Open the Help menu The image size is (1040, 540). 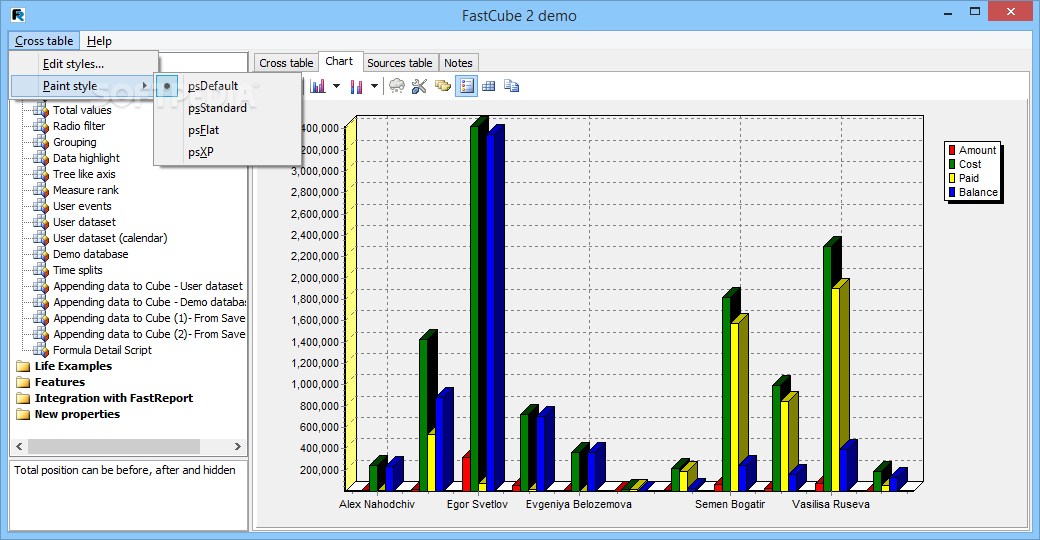[x=99, y=41]
